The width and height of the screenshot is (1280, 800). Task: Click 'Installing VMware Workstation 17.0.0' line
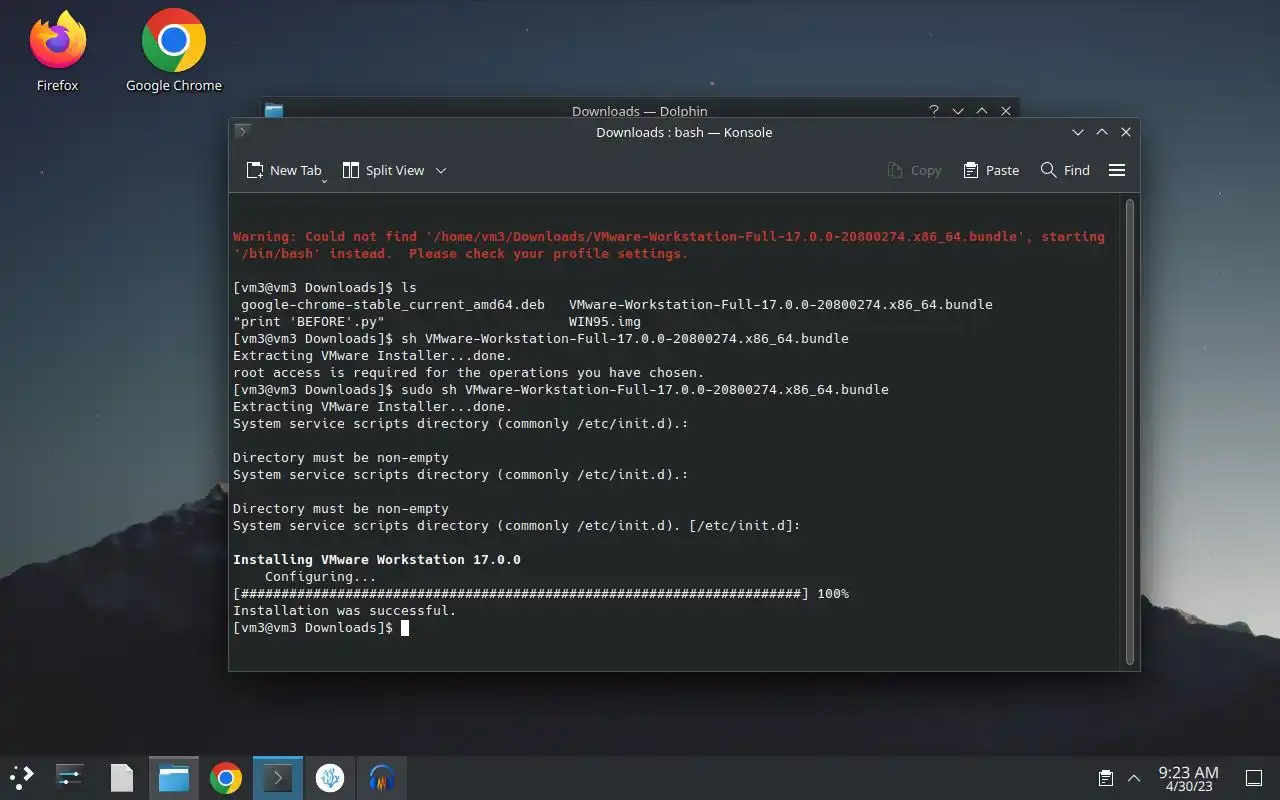[377, 560]
